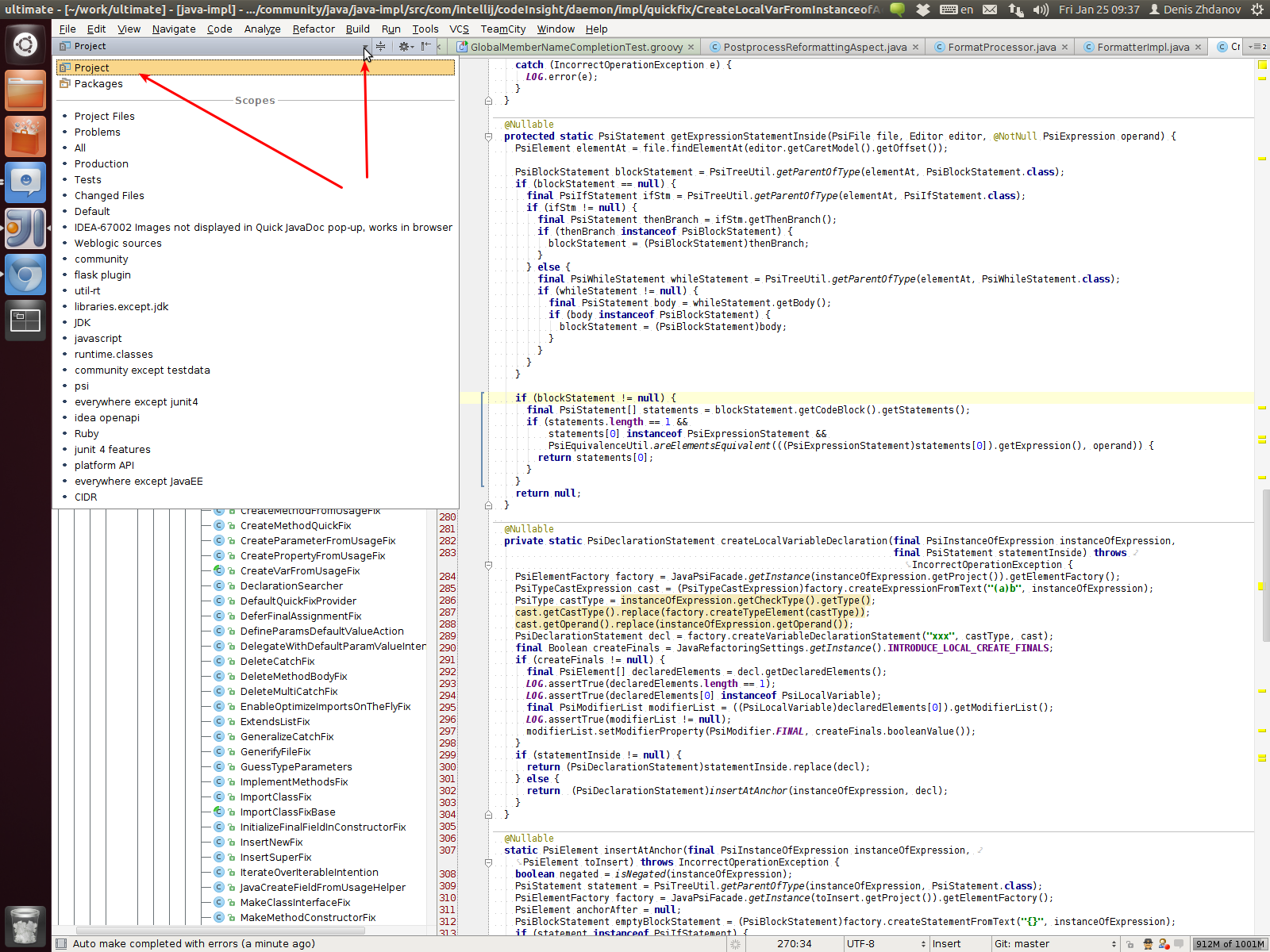1270x952 pixels.
Task: Click the green chat bubble tray icon
Action: [x=898, y=10]
